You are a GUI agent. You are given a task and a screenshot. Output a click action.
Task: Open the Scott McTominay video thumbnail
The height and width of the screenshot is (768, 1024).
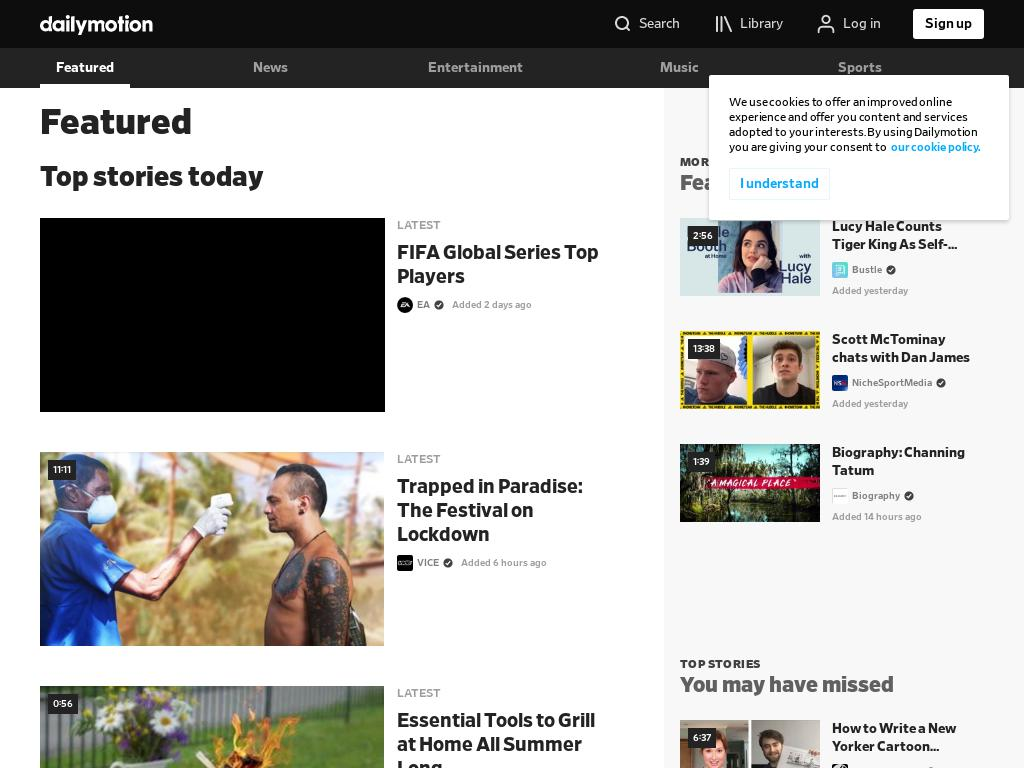tap(750, 370)
